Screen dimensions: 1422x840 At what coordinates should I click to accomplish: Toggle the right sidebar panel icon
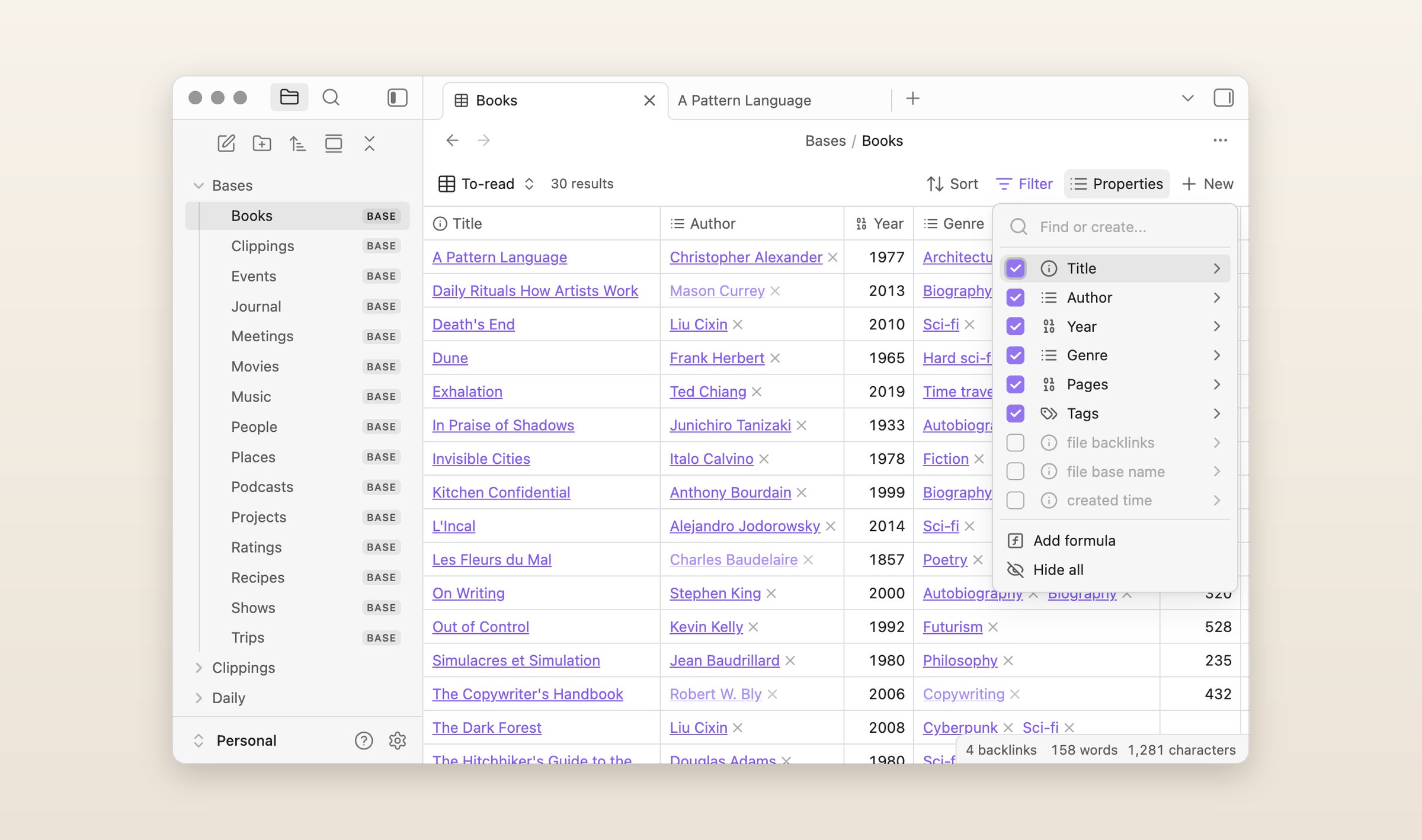pyautogui.click(x=1224, y=98)
